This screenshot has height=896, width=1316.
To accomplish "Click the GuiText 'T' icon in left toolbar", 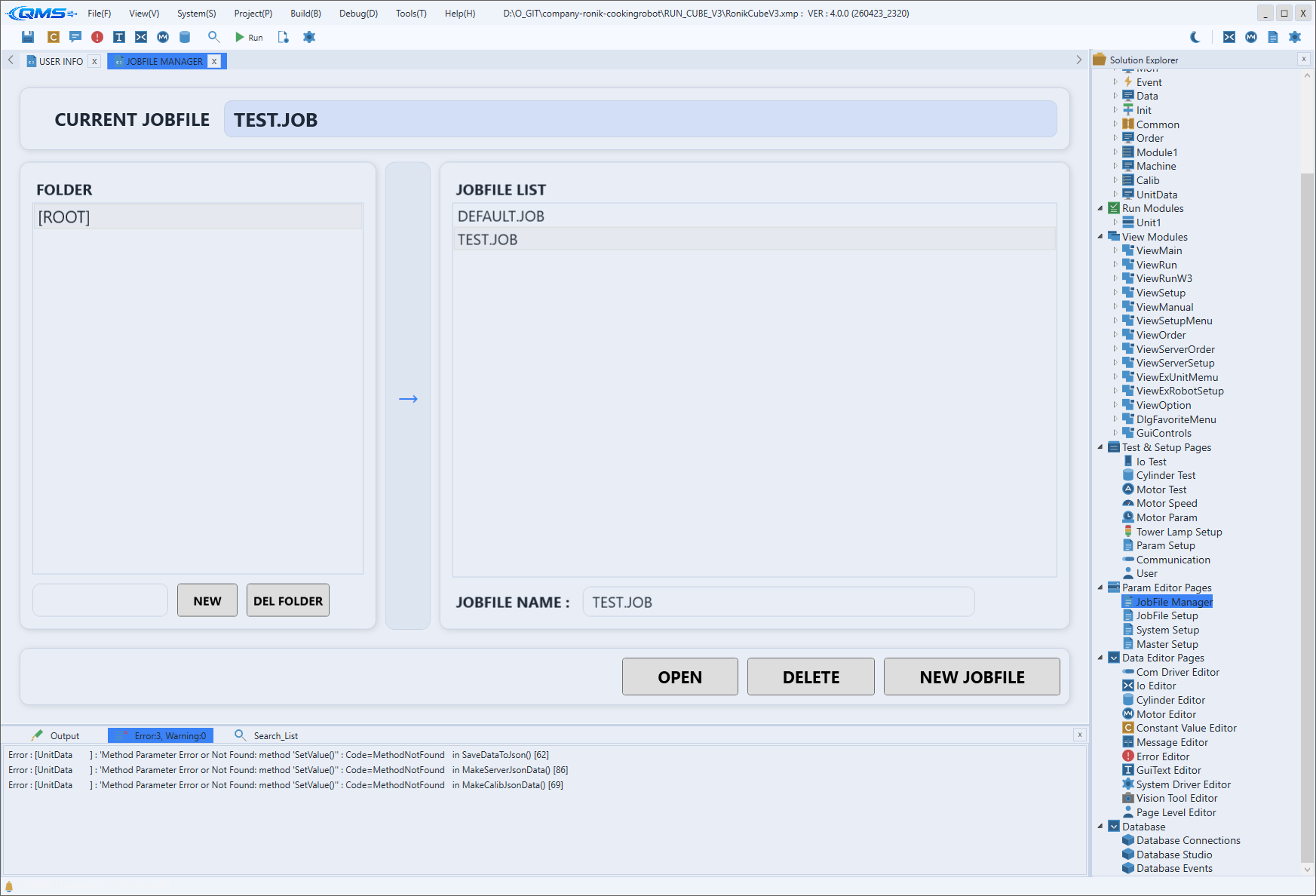I will pyautogui.click(x=119, y=37).
